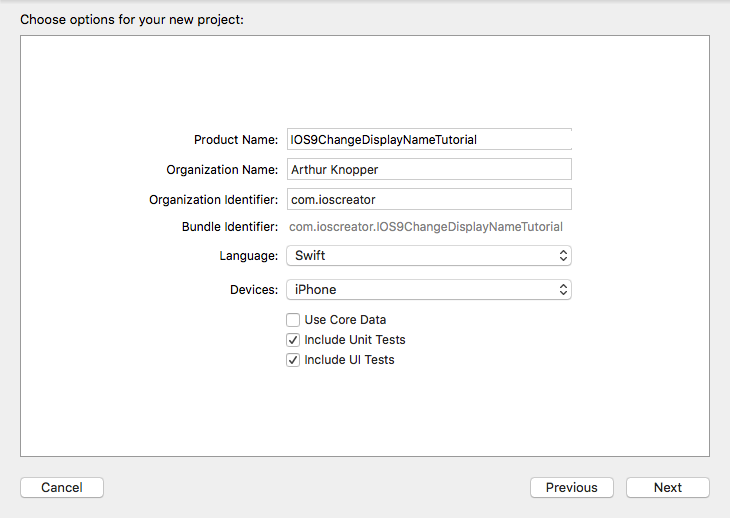Click the Product Name text field
730x518 pixels.
[x=428, y=140]
